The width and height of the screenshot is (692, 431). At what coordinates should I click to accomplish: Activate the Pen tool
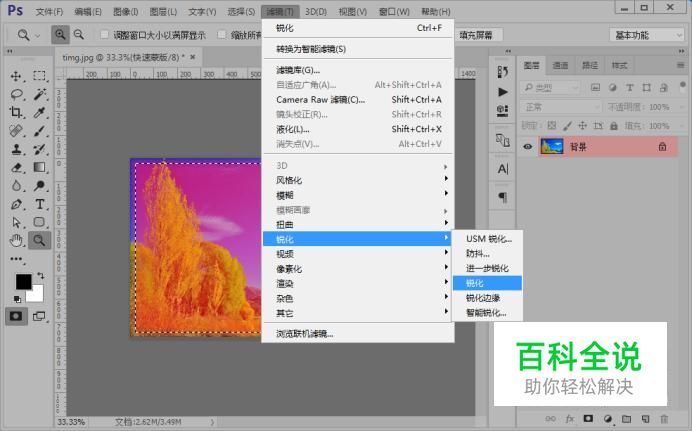pos(16,204)
